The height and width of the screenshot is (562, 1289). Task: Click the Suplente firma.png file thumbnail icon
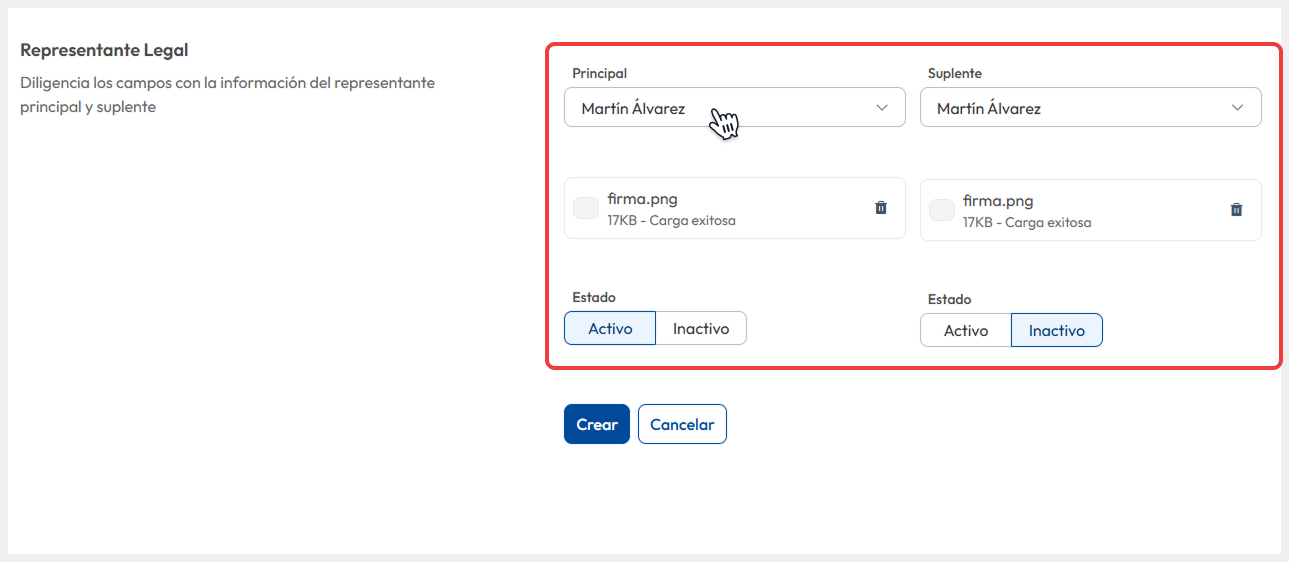click(942, 210)
